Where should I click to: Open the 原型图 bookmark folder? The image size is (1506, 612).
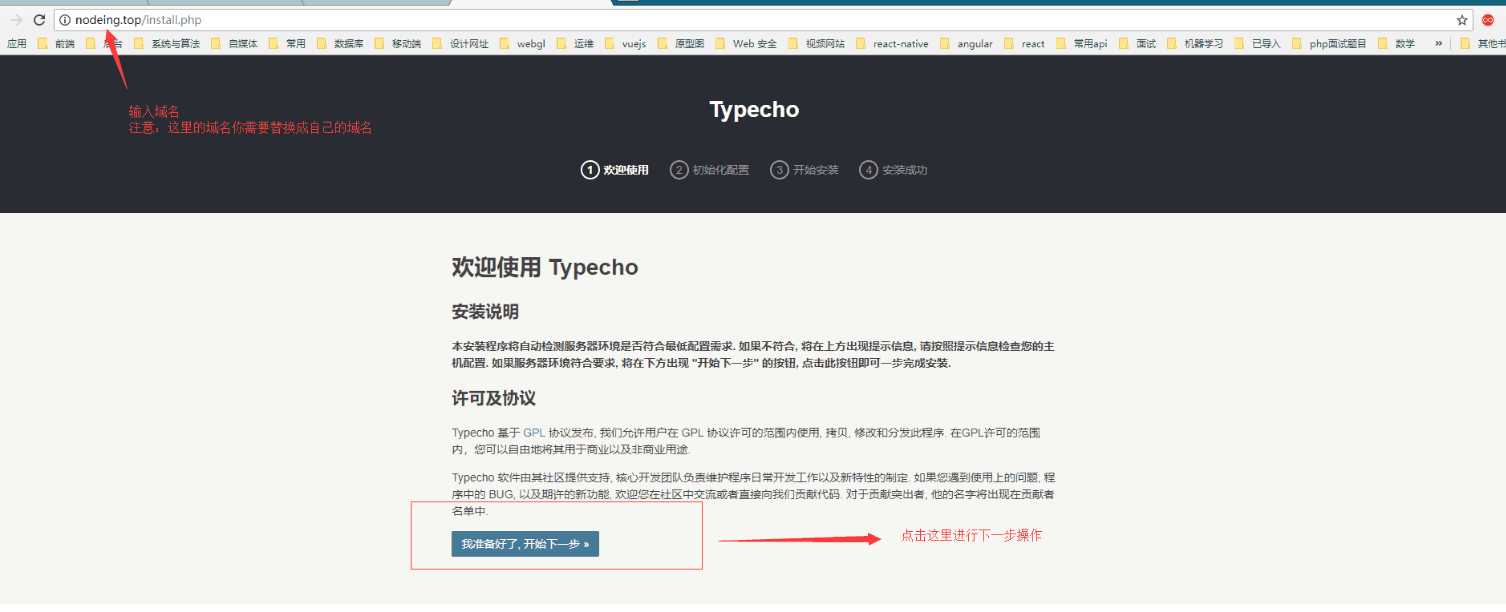[681, 44]
